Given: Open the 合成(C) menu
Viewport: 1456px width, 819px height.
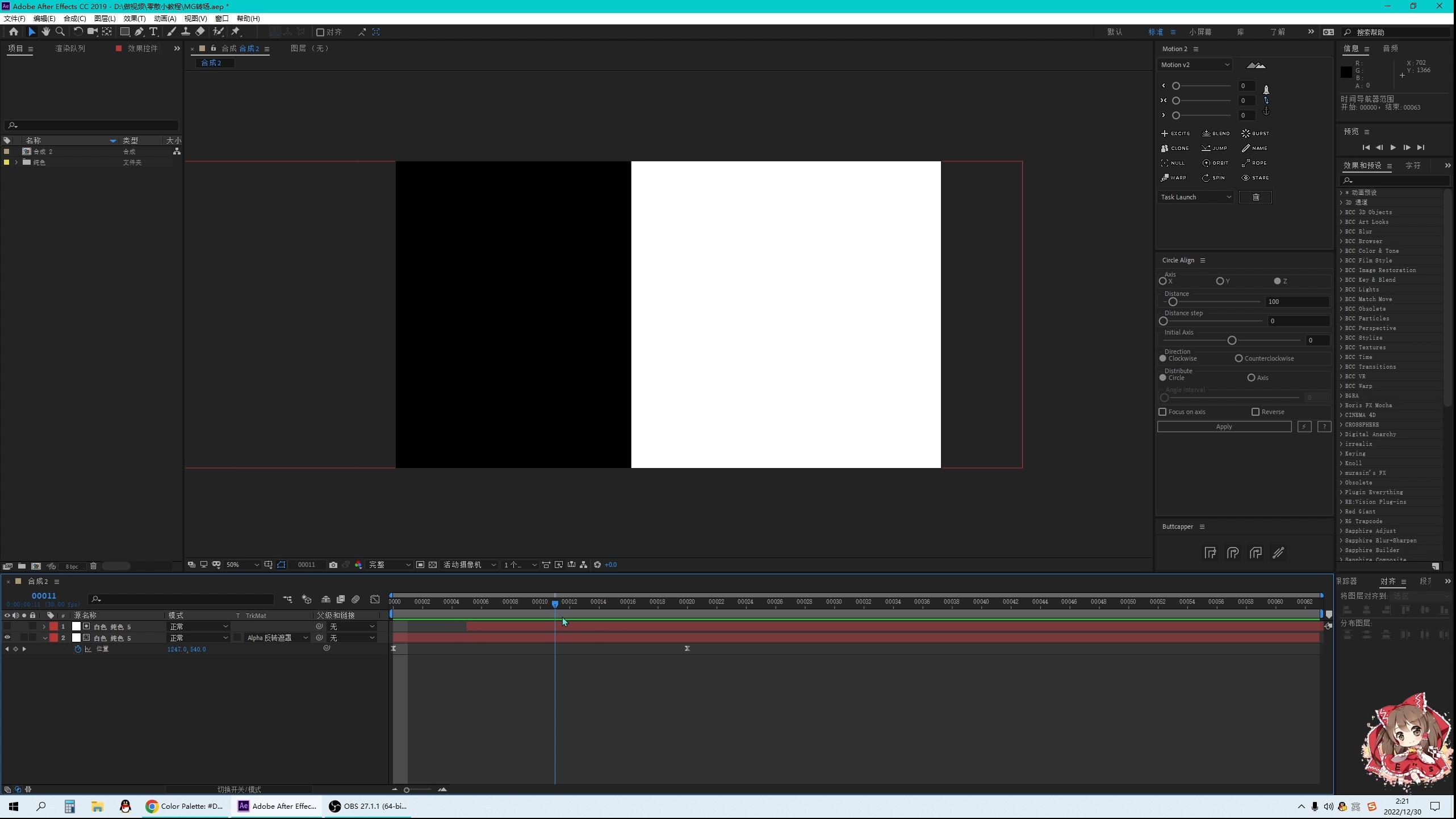Looking at the screenshot, I should [x=74, y=18].
